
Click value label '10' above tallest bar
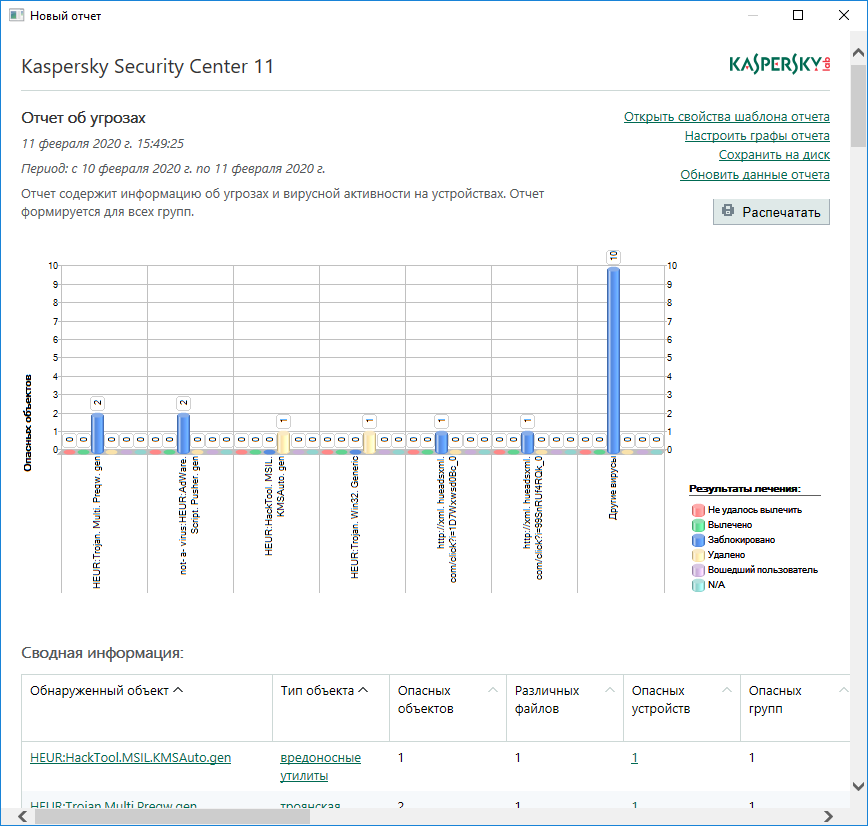pyautogui.click(x=613, y=256)
